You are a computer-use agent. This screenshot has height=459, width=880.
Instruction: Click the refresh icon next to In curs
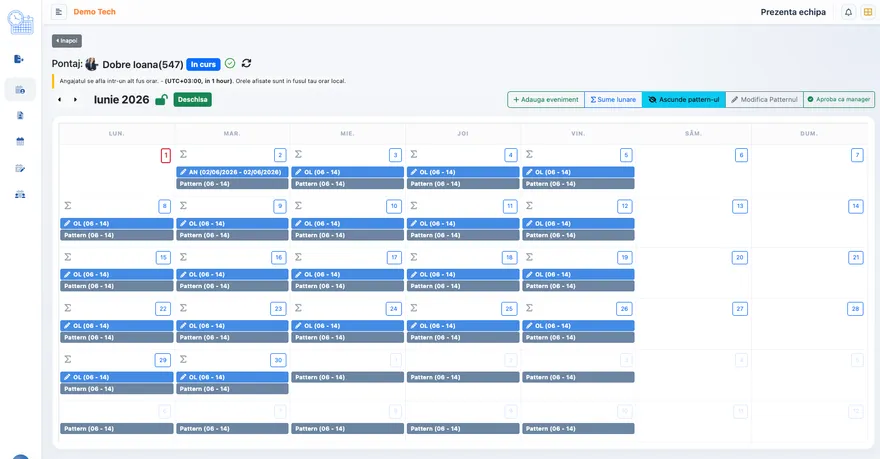[x=246, y=63]
